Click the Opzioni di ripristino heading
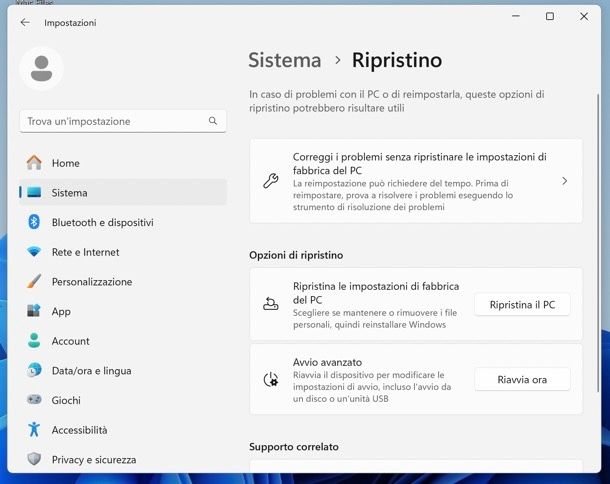The image size is (610, 484). 296,255
